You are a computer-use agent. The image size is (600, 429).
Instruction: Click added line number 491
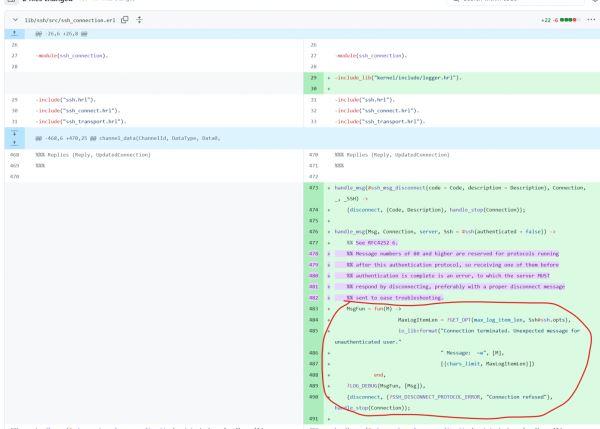coord(313,419)
